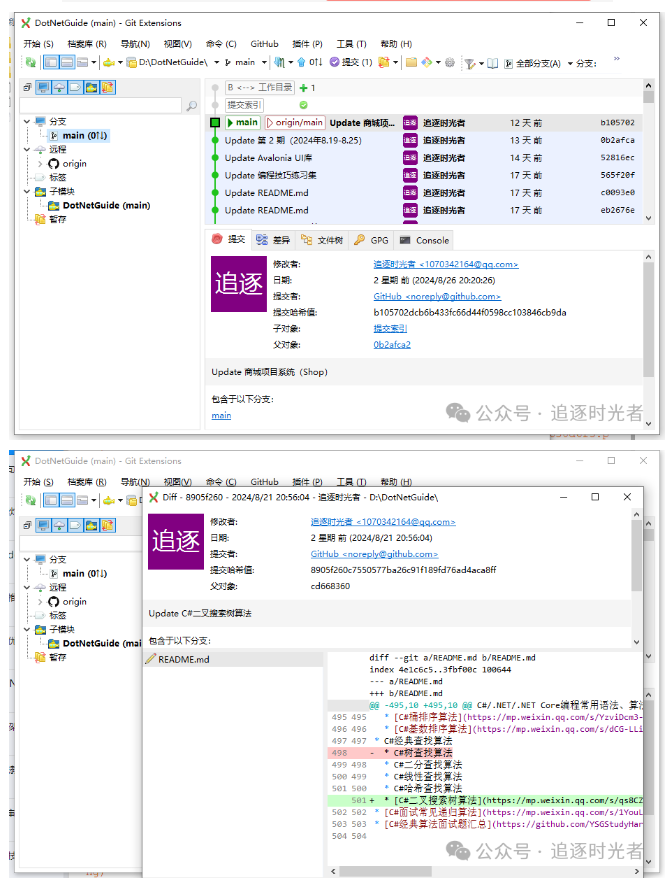The image size is (666, 891).
Task: Open the main branch dropdown arrow
Action: [x=264, y=63]
